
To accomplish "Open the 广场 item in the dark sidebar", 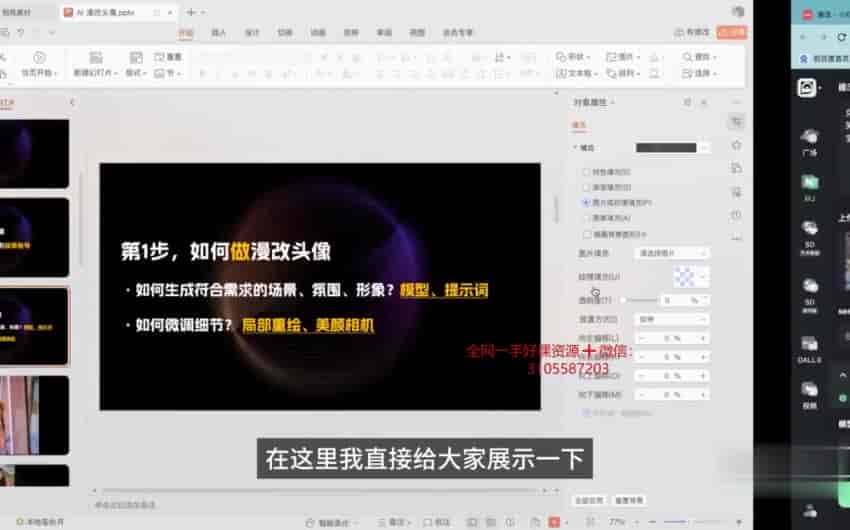I will 809,143.
